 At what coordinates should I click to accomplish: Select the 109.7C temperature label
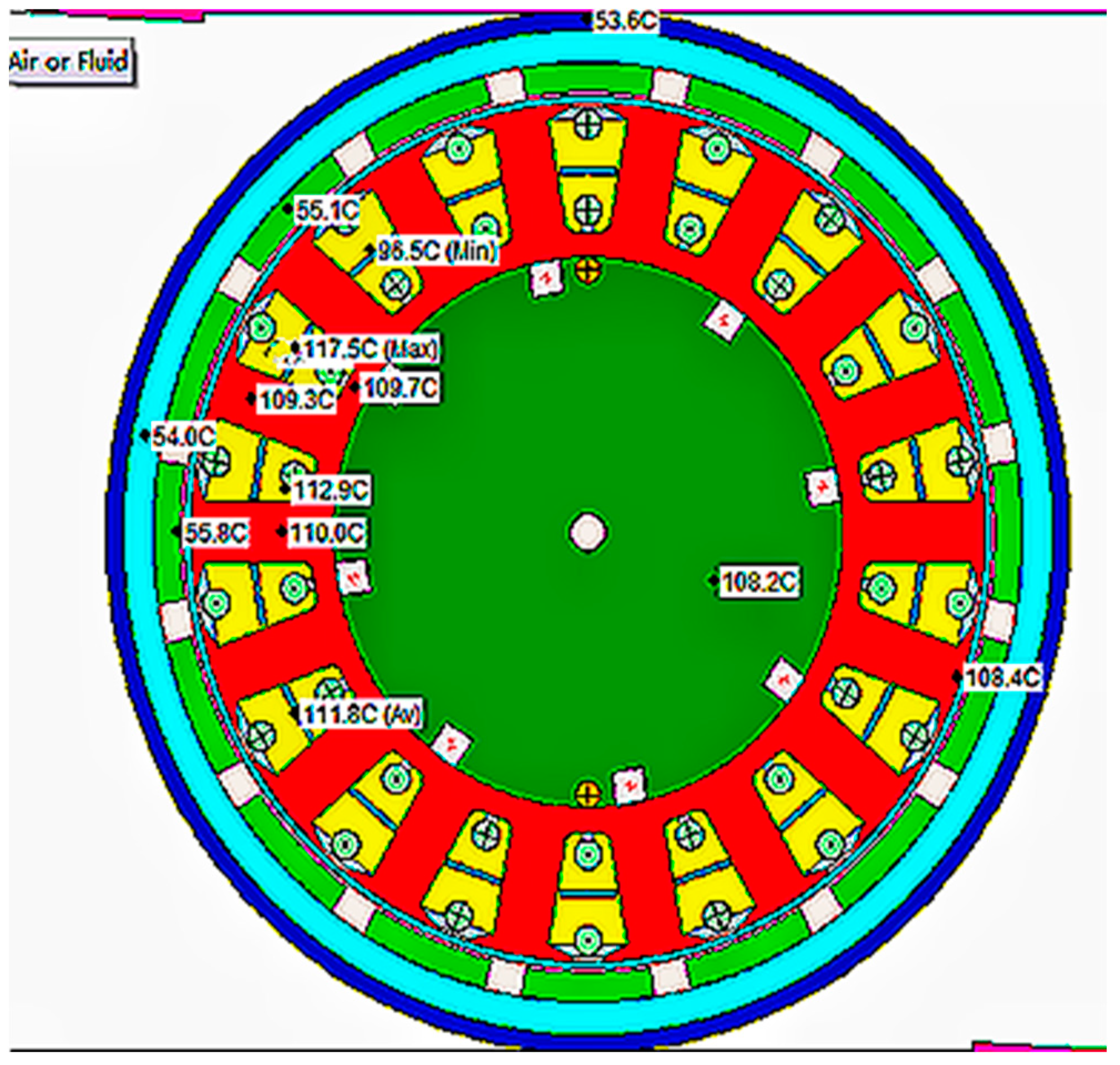(400, 388)
